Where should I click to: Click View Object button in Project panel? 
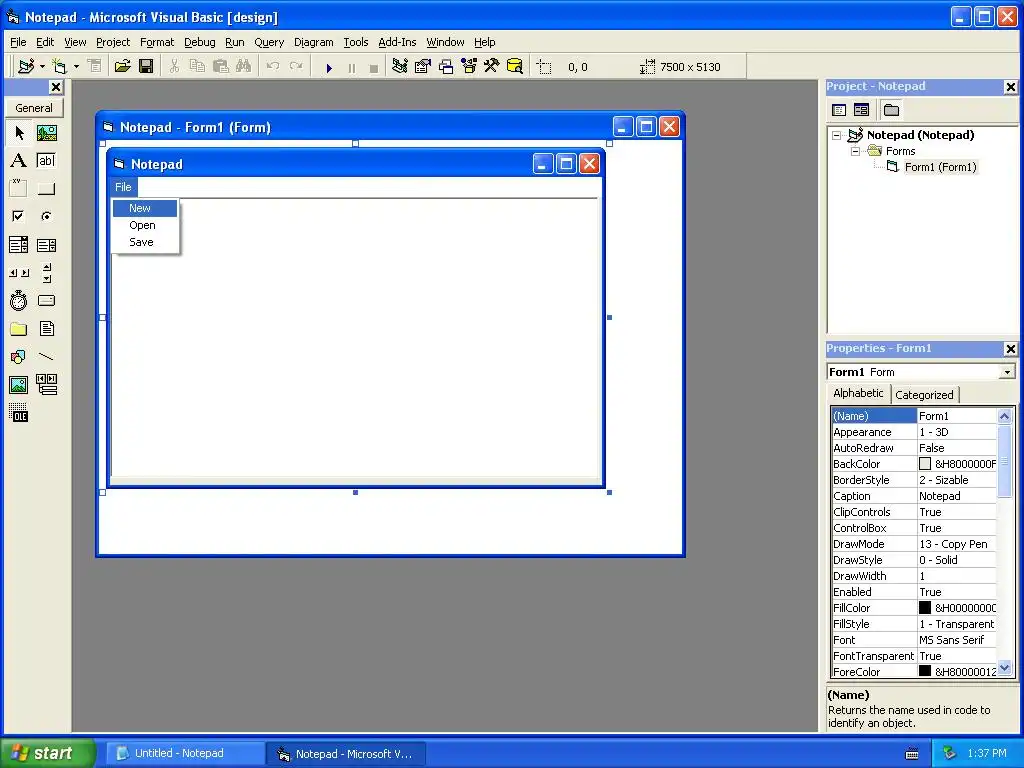pyautogui.click(x=861, y=110)
